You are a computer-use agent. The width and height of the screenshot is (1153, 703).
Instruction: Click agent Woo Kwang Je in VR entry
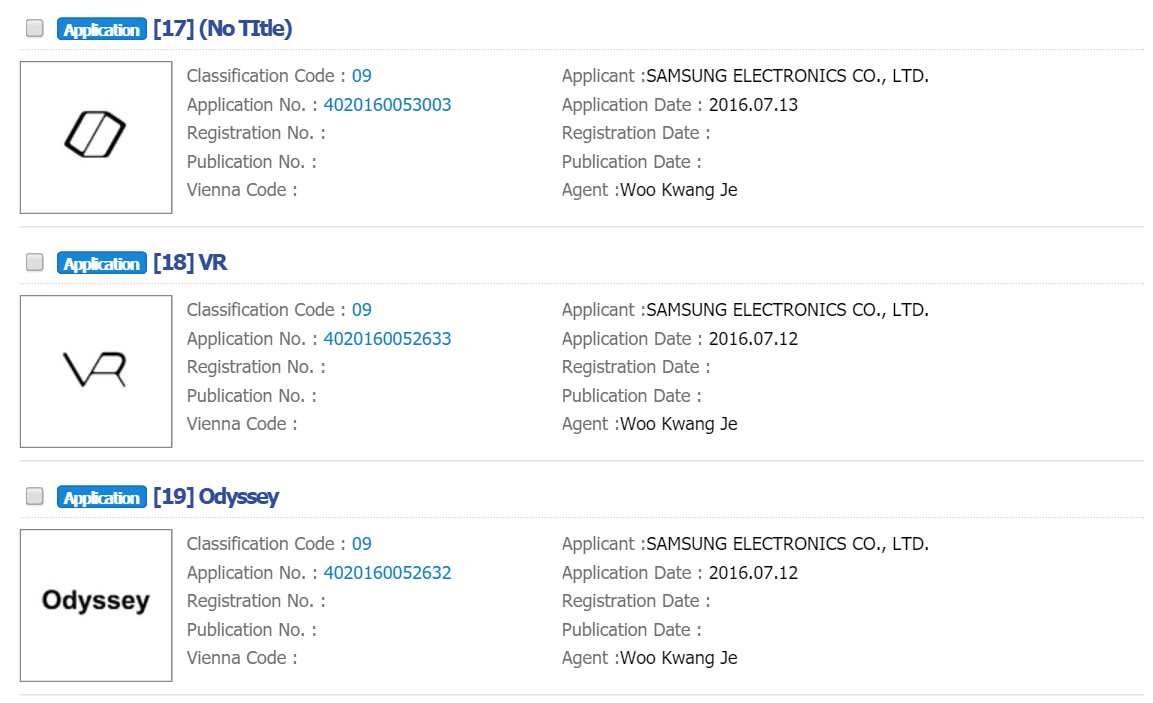[678, 424]
